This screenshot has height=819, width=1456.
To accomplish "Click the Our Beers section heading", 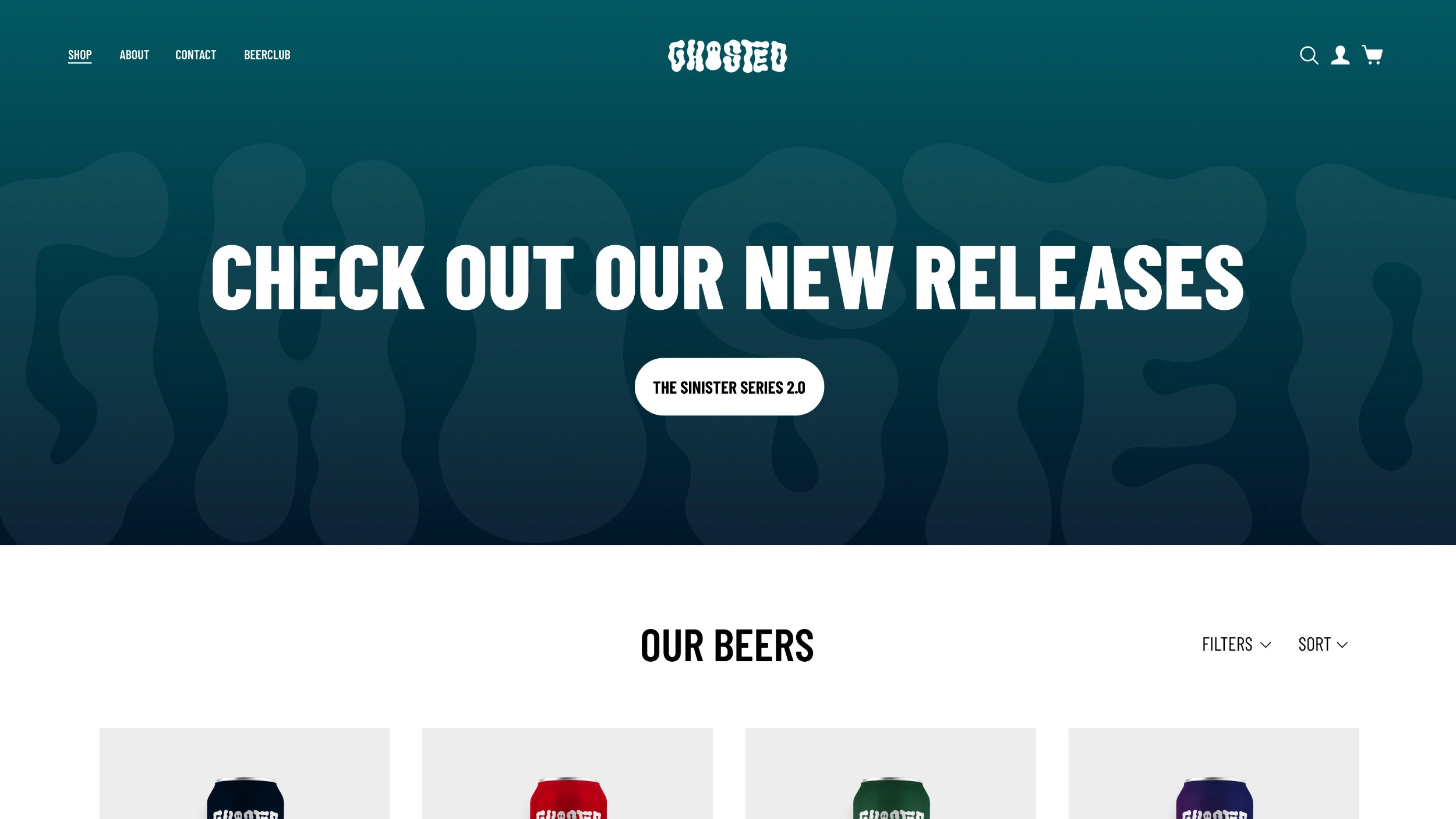I will 727,646.
